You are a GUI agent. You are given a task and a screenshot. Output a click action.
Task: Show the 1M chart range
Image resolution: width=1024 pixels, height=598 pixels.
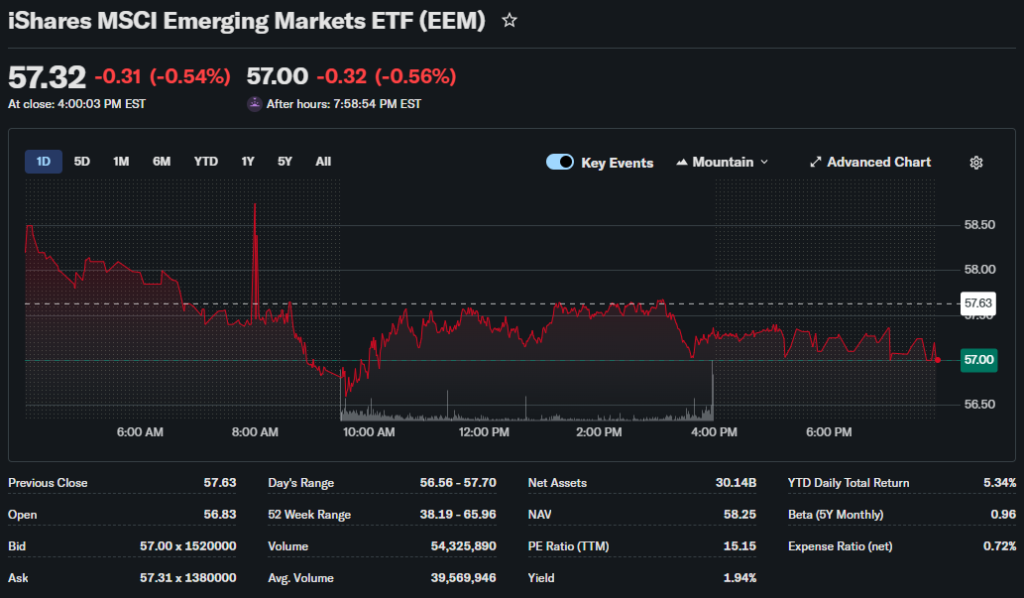coord(121,161)
